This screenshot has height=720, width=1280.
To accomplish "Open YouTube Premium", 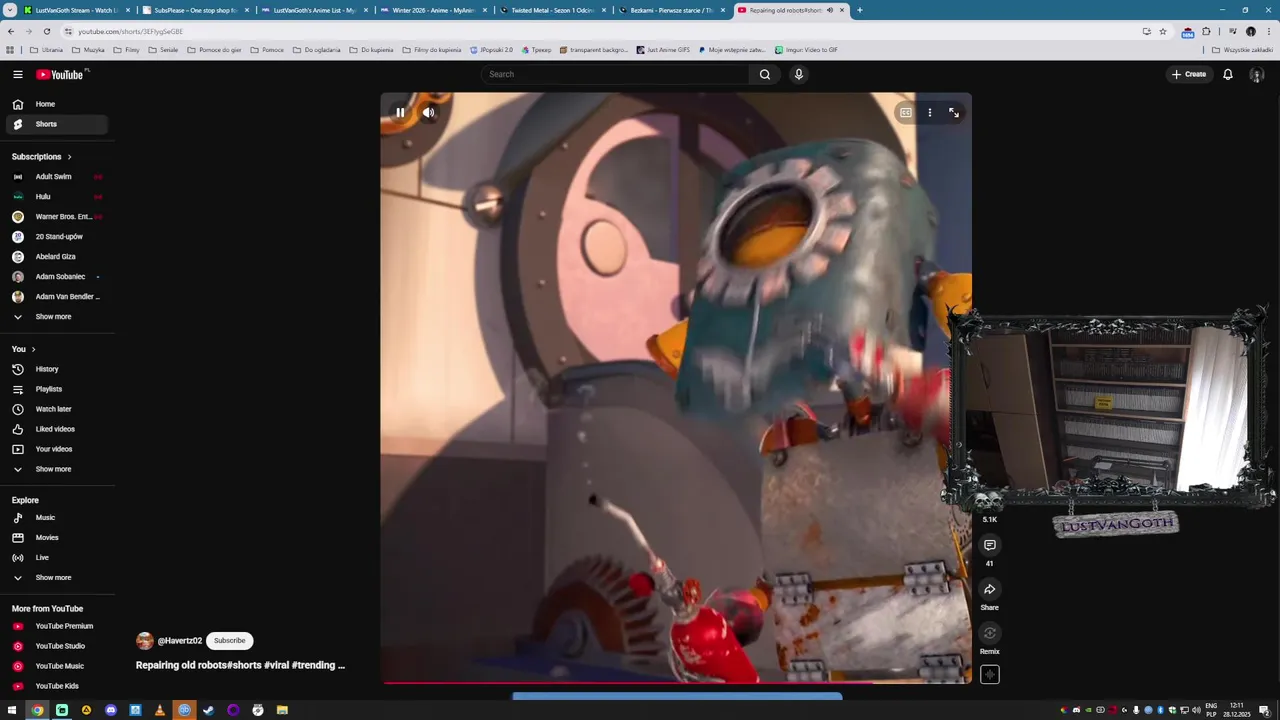I will 57,626.
